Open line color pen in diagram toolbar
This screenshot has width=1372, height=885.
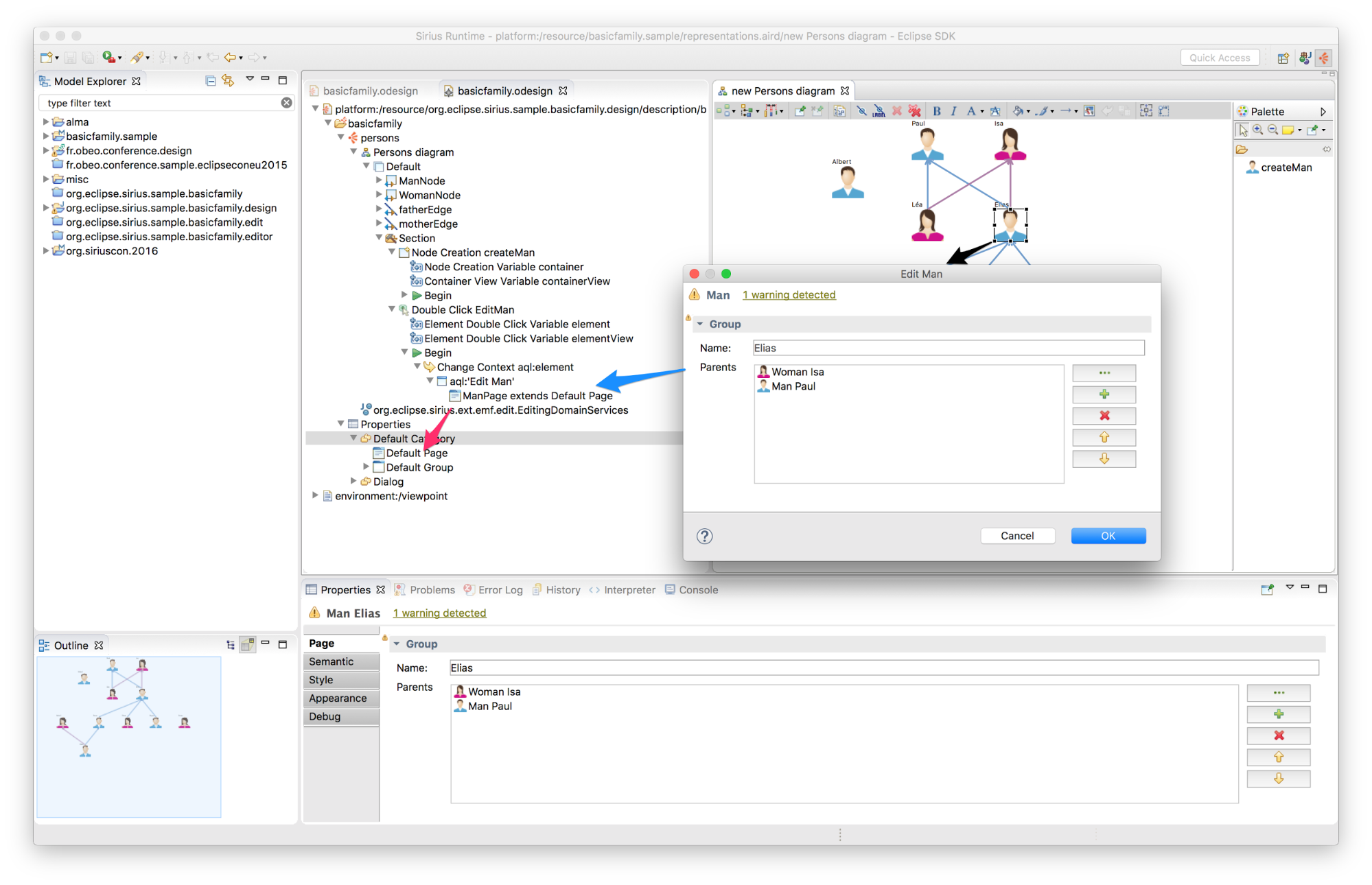coord(1042,111)
